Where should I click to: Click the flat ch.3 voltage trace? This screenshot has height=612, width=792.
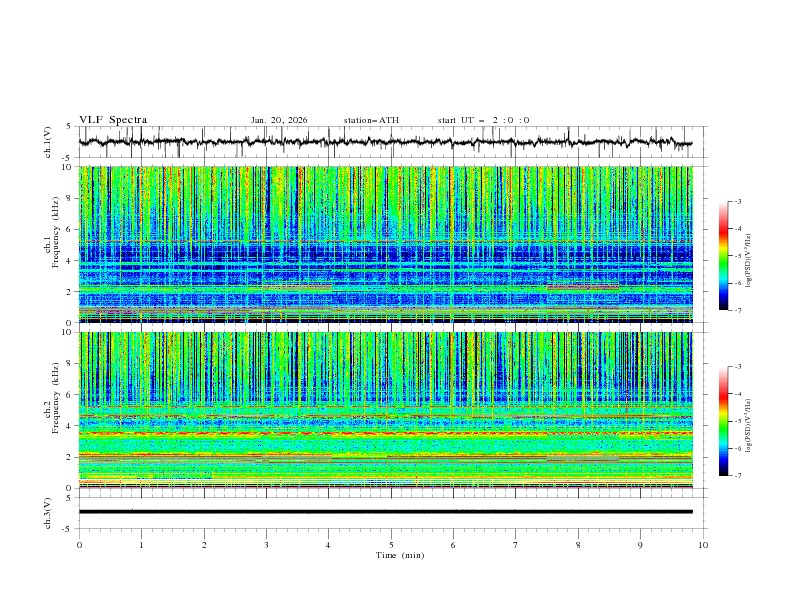click(390, 512)
